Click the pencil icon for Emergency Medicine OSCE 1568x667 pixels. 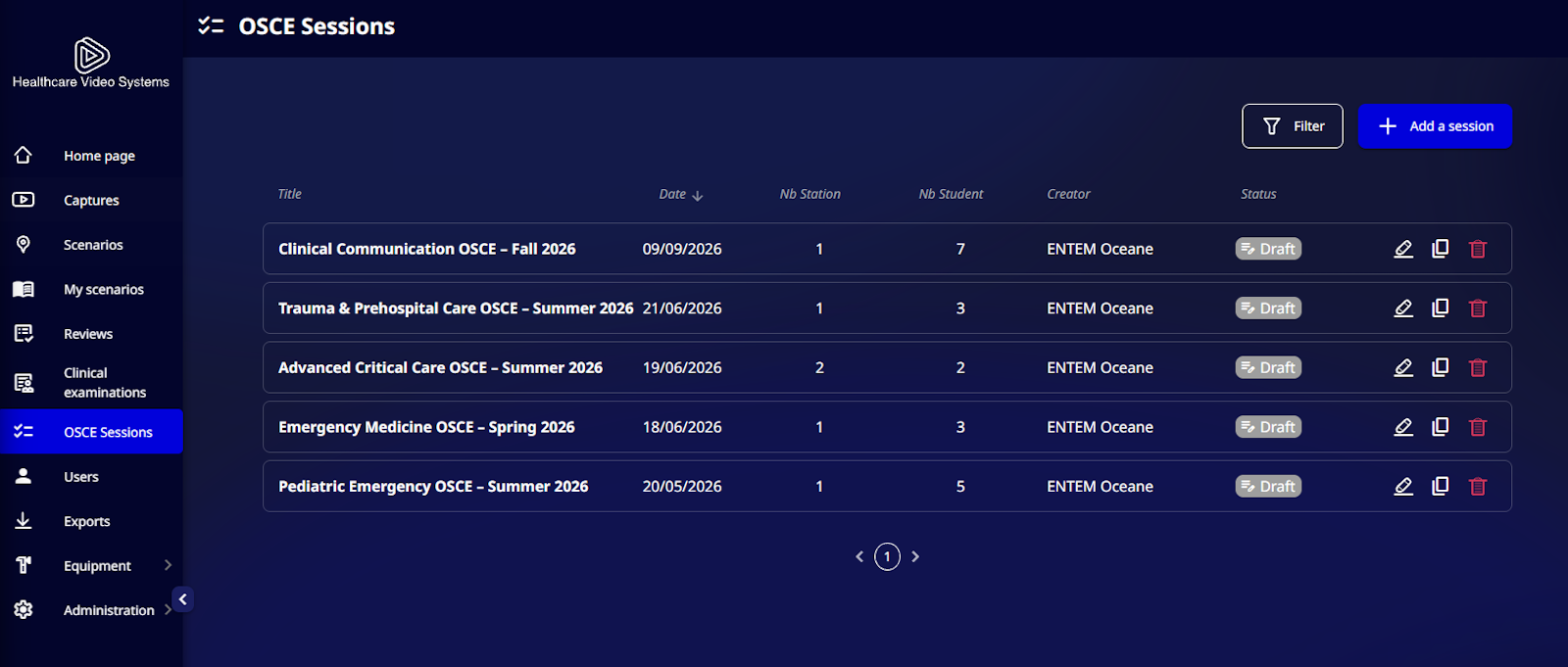pos(1403,427)
